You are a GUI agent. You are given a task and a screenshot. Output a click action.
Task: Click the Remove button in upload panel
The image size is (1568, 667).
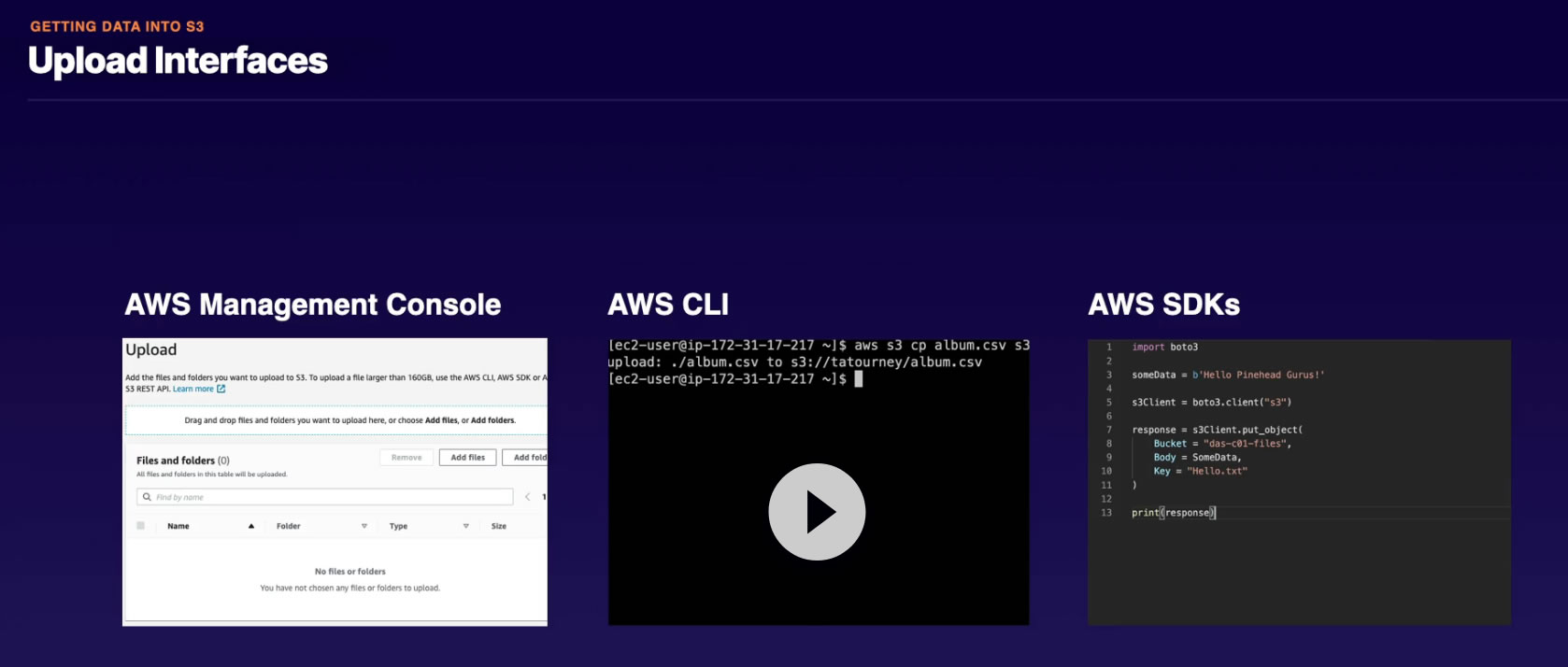(x=406, y=458)
